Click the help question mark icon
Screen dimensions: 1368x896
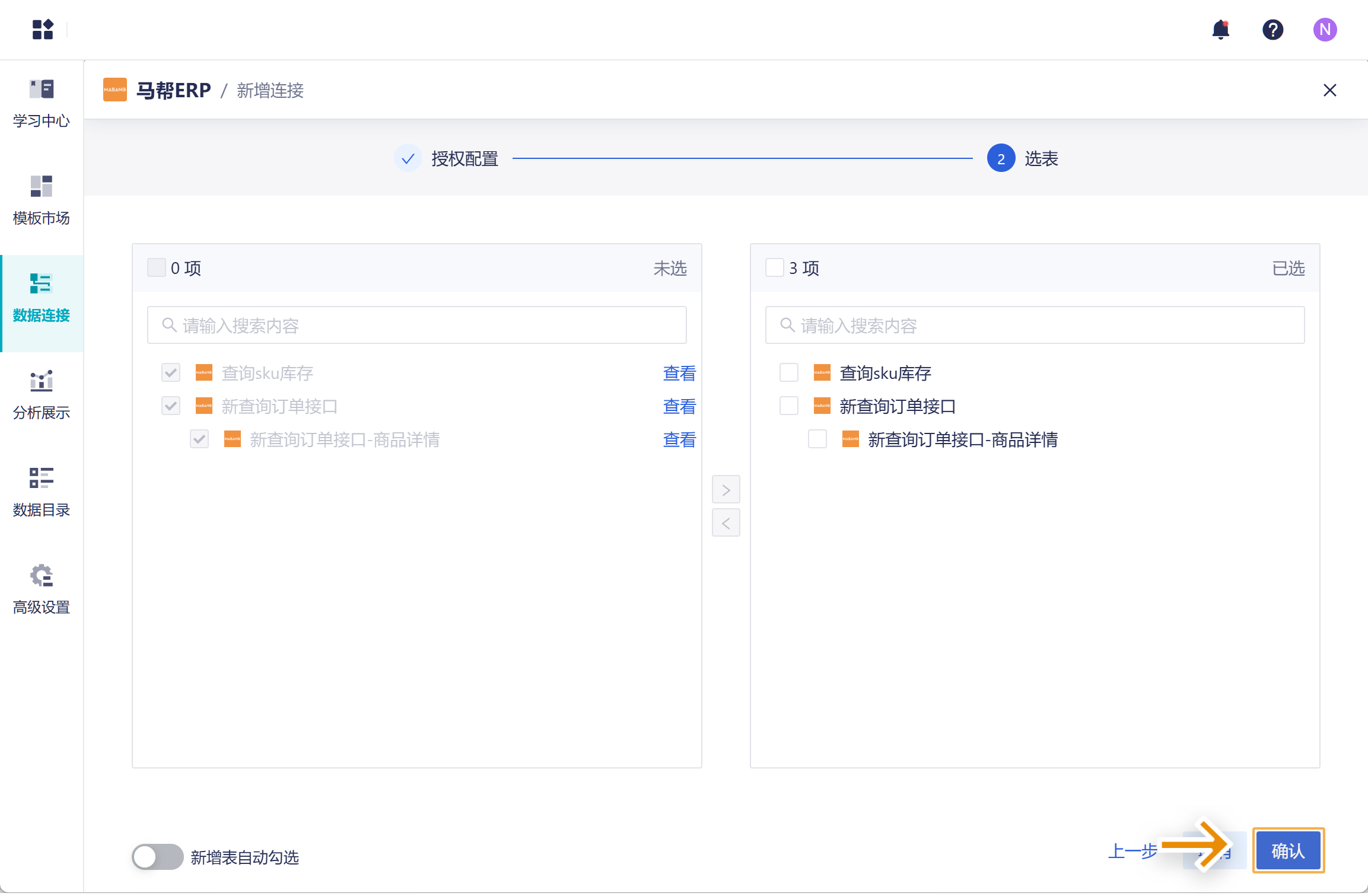coord(1272,29)
